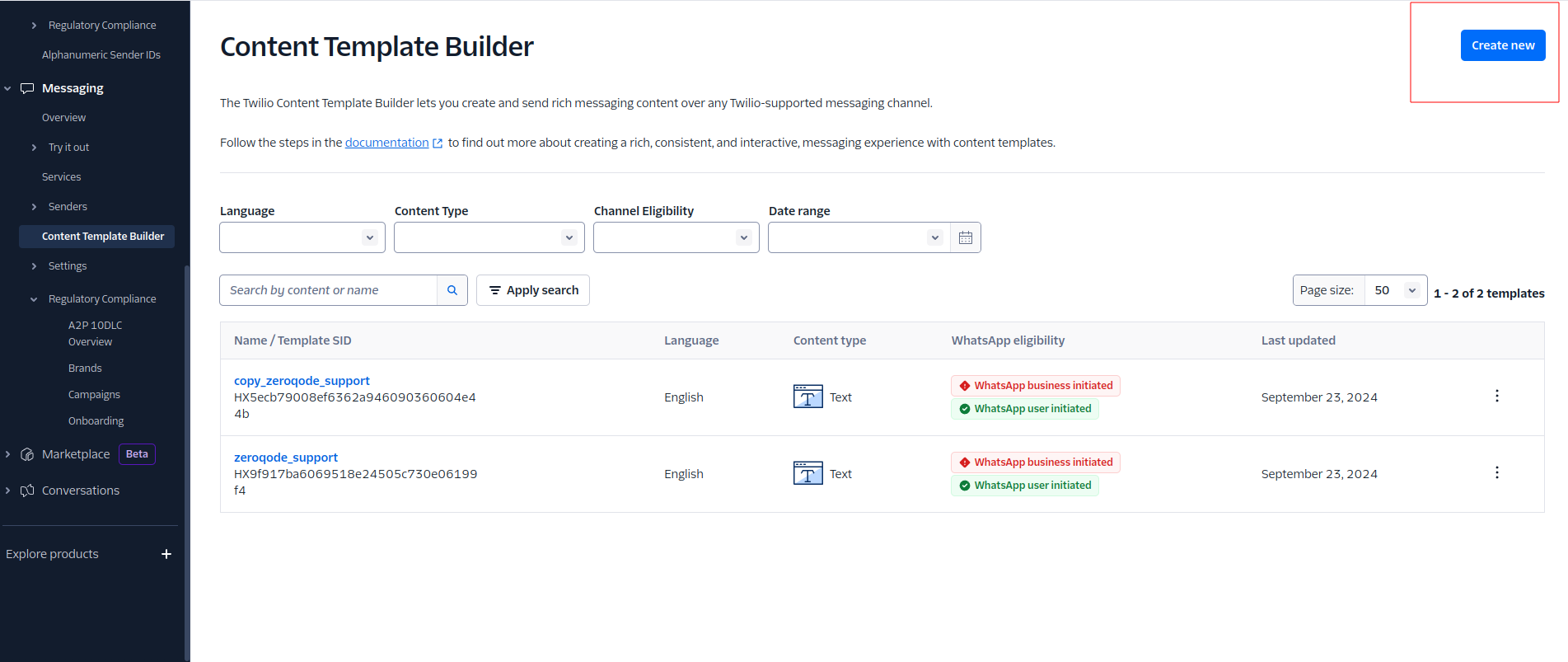This screenshot has height=662, width=1568.
Task: Click the 1 - 2 of 2 templates text
Action: pyautogui.click(x=1489, y=293)
